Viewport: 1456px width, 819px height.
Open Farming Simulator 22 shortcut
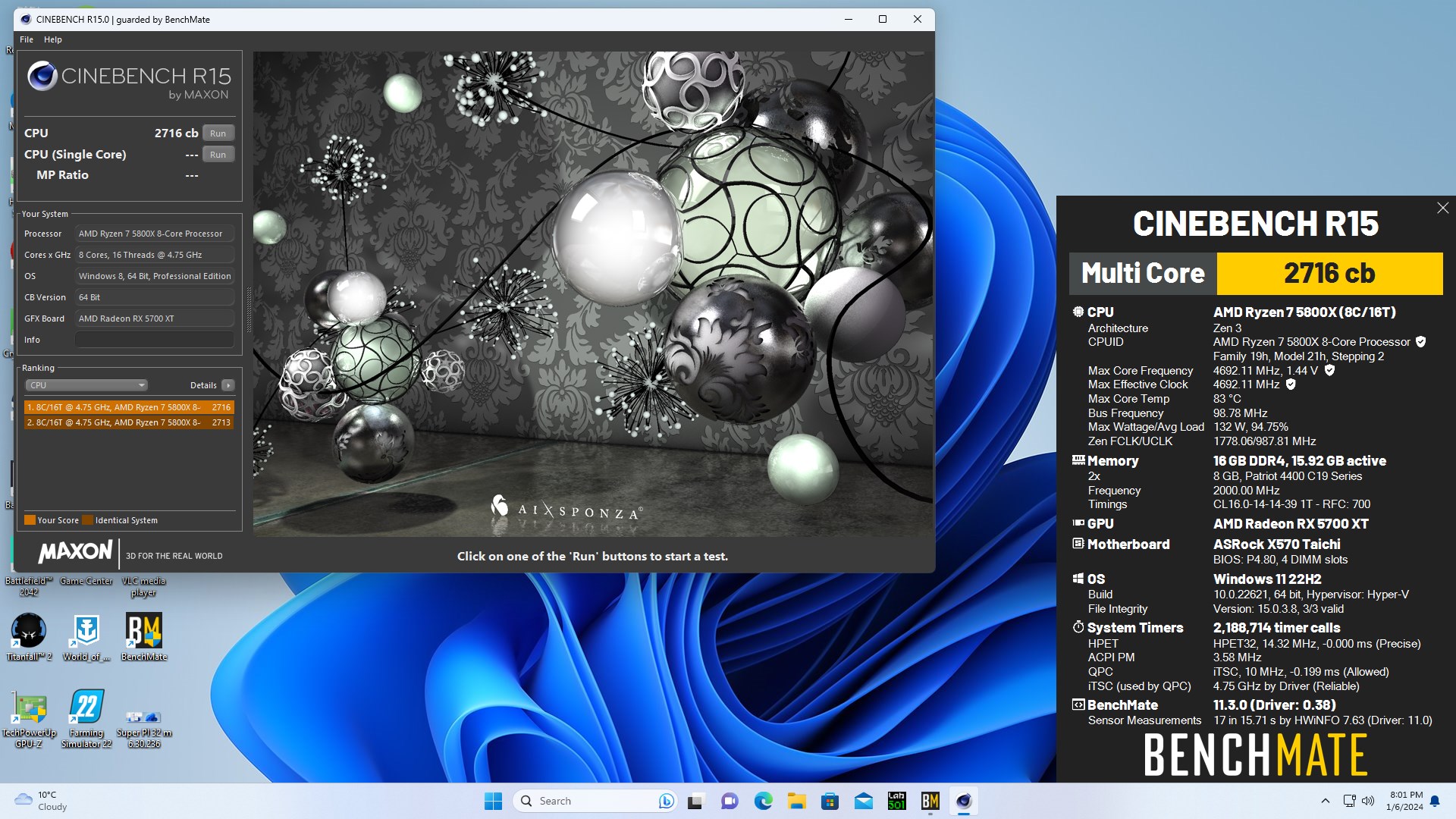86,718
